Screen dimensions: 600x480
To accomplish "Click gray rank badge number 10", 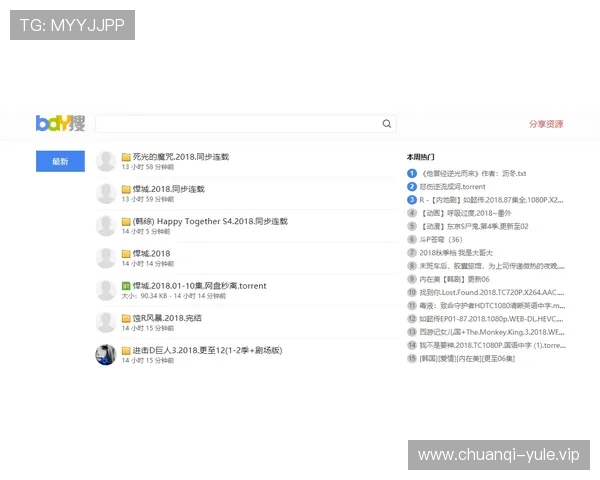I will (x=412, y=292).
